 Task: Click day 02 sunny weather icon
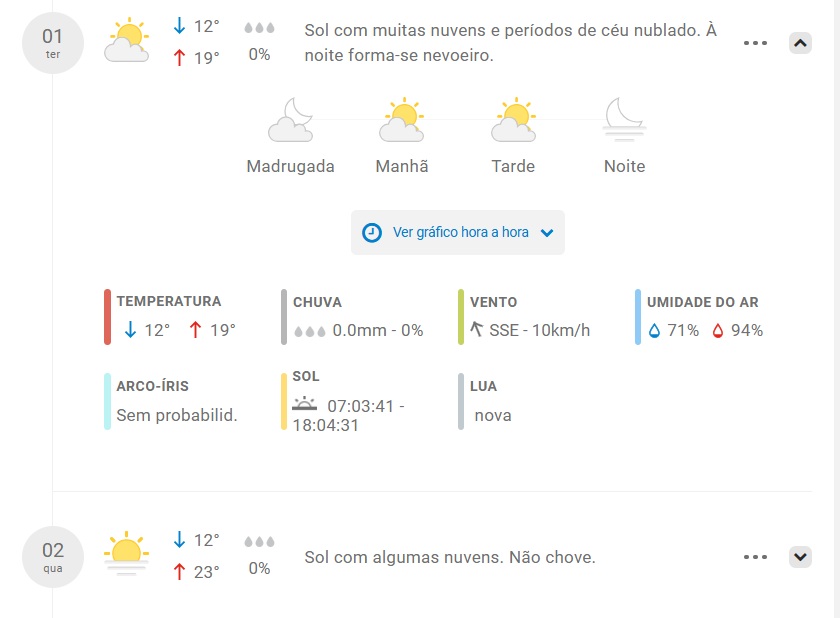[x=126, y=553]
